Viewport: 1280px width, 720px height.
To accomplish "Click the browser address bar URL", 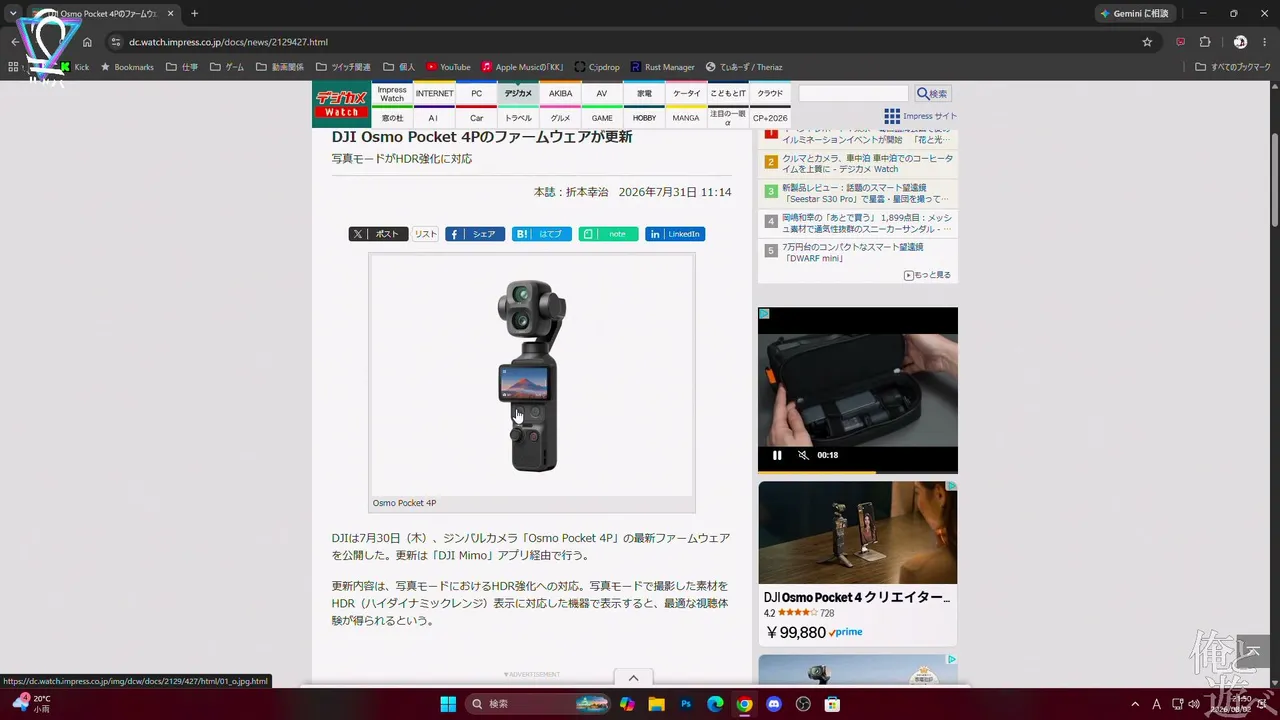I will coord(228,42).
